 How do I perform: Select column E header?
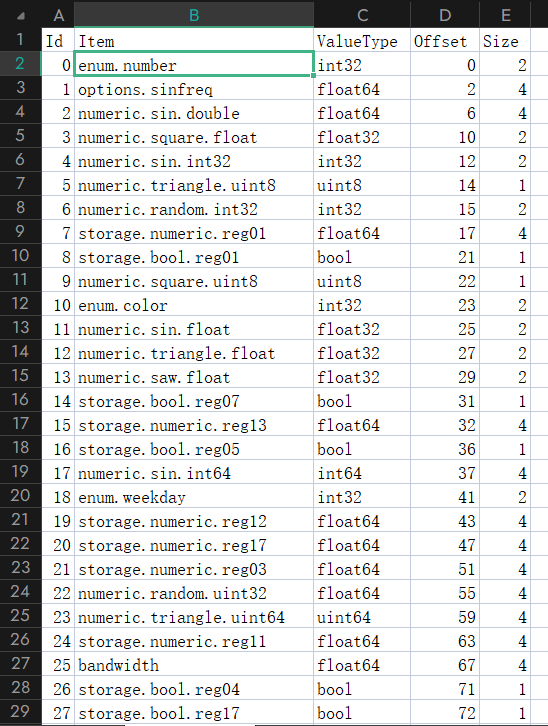[505, 14]
